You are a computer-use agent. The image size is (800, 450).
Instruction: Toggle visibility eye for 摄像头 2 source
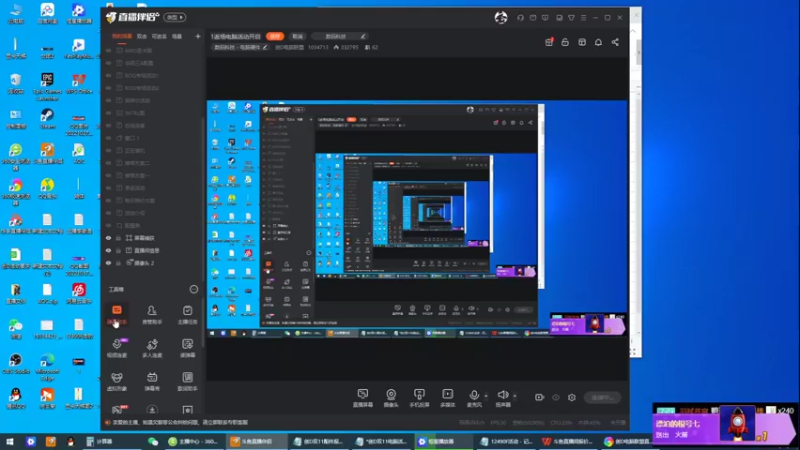point(108,263)
